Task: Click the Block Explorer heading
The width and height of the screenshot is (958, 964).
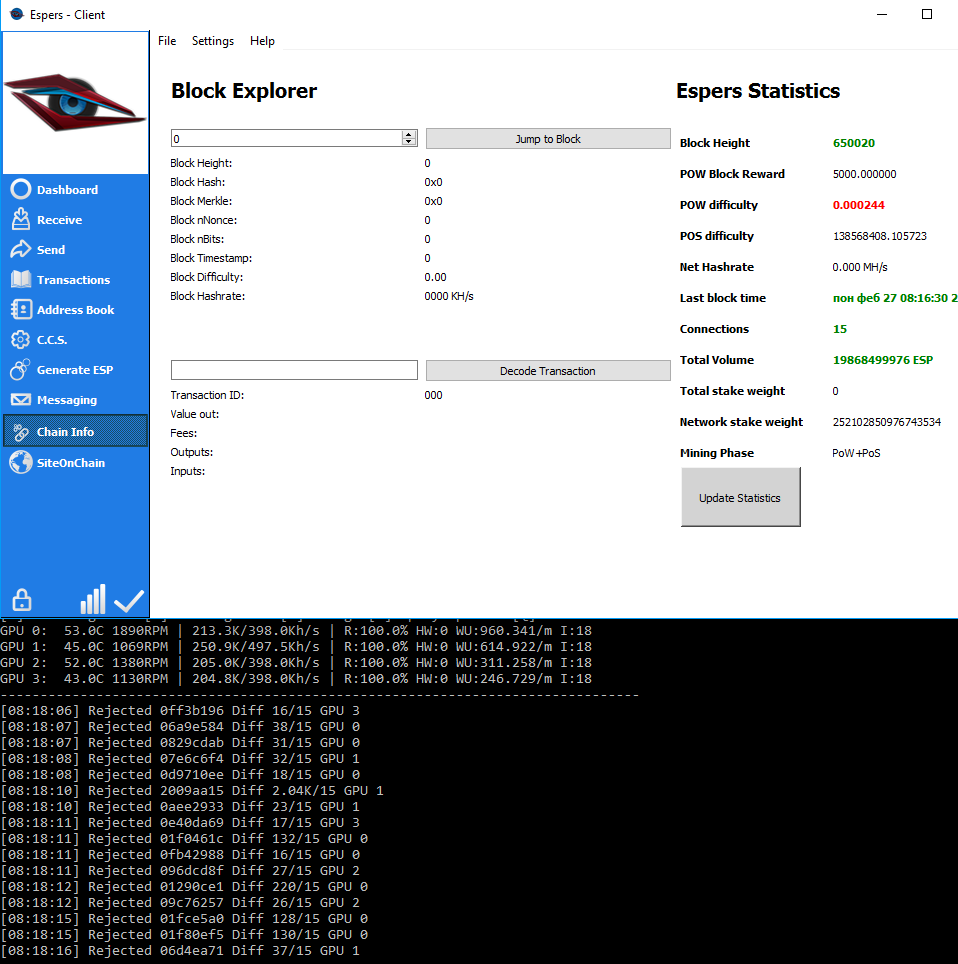Action: [244, 90]
